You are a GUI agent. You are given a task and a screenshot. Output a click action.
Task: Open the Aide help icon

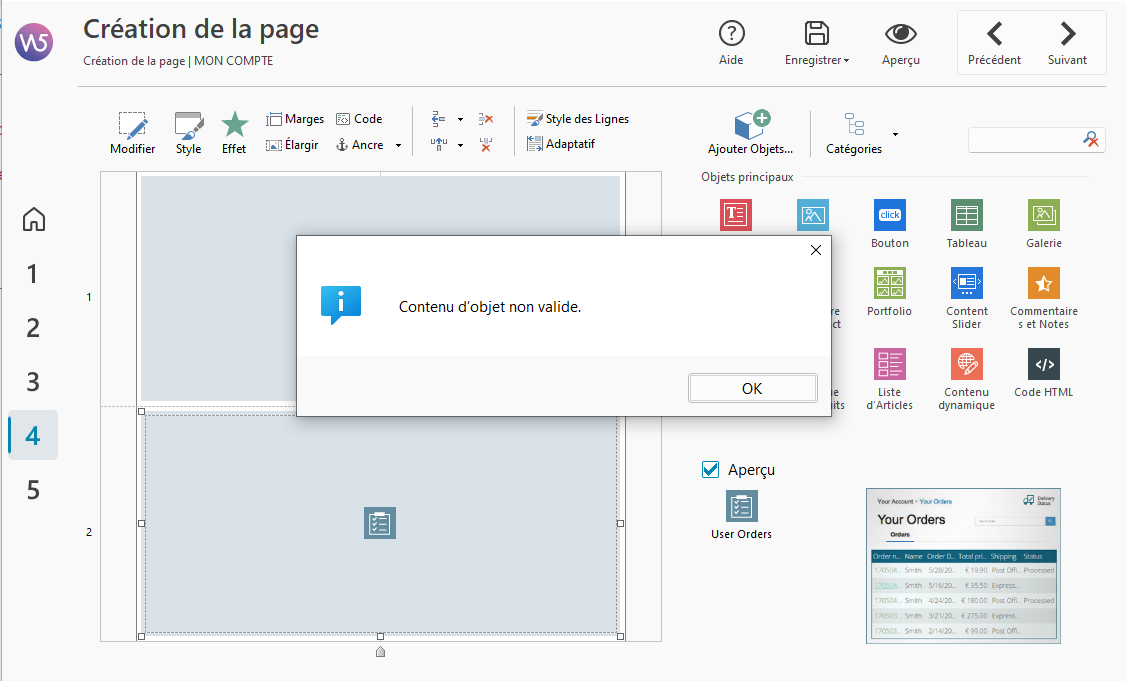coord(731,44)
